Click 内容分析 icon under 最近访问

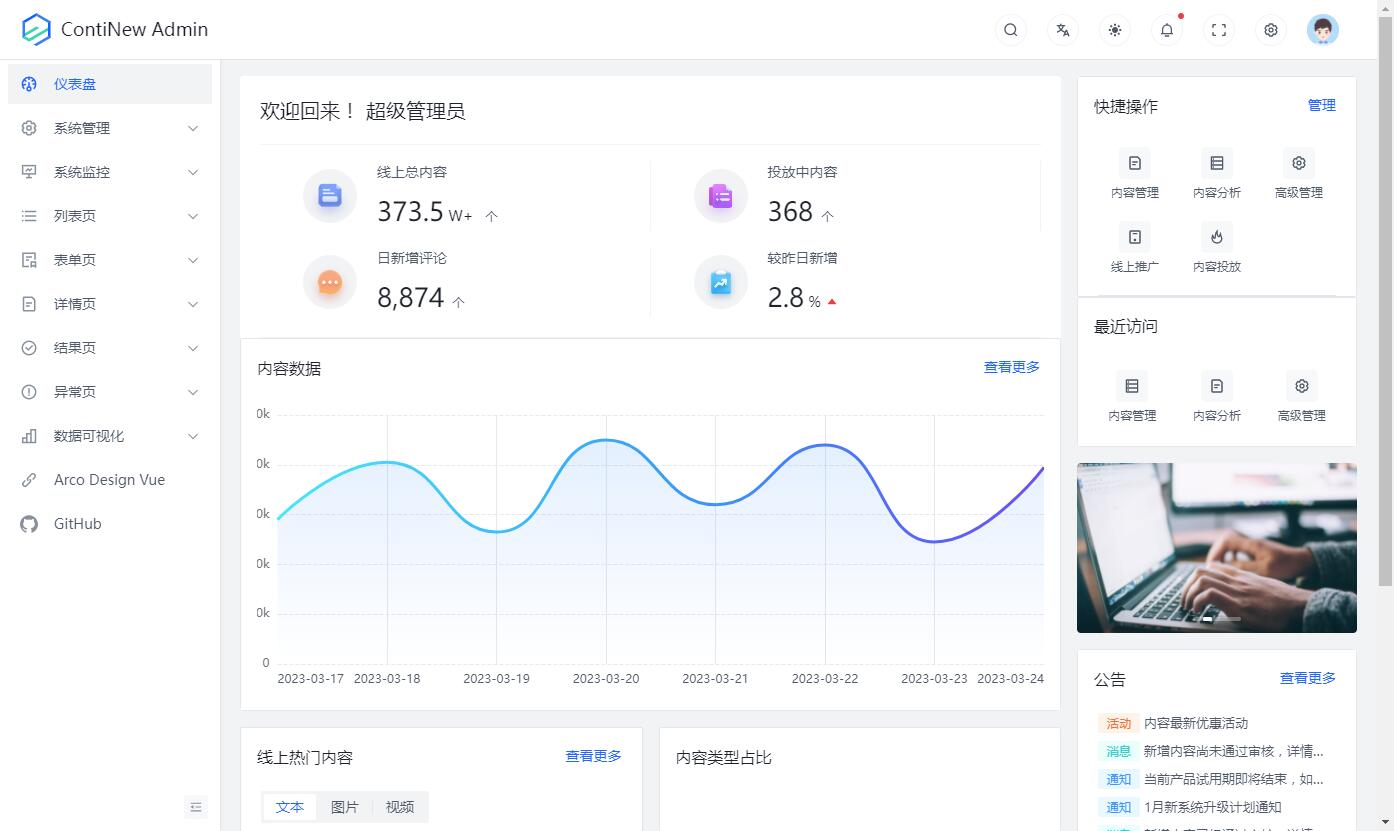(1217, 386)
